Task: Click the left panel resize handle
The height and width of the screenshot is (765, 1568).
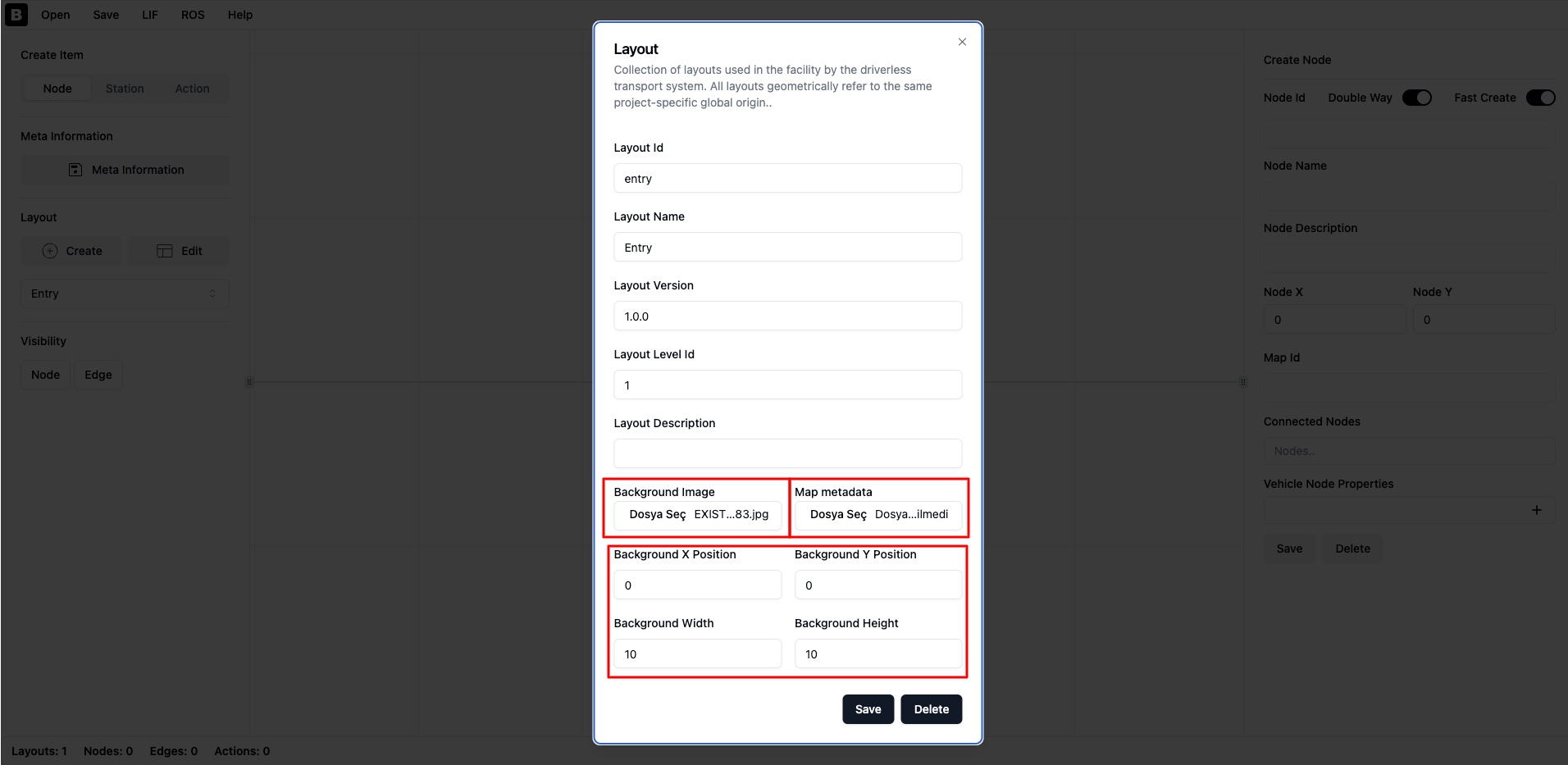Action: (x=249, y=382)
